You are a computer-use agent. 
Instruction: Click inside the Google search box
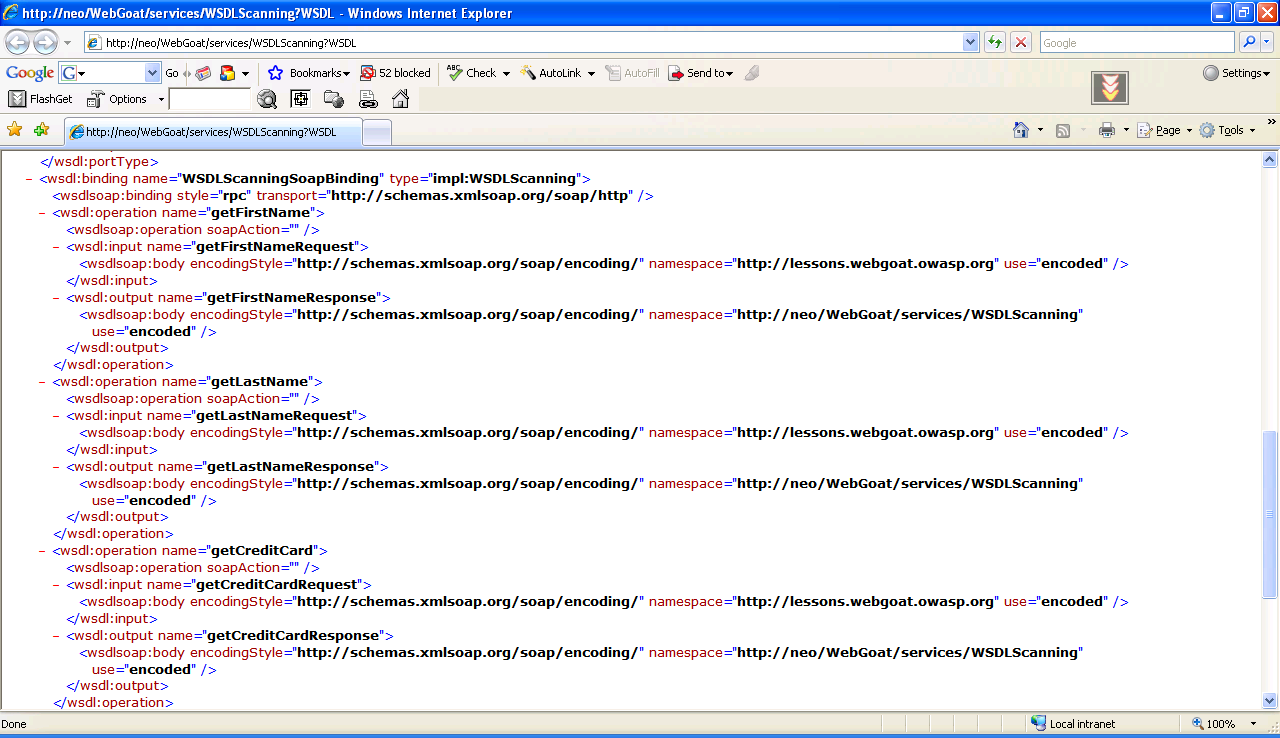point(1136,43)
